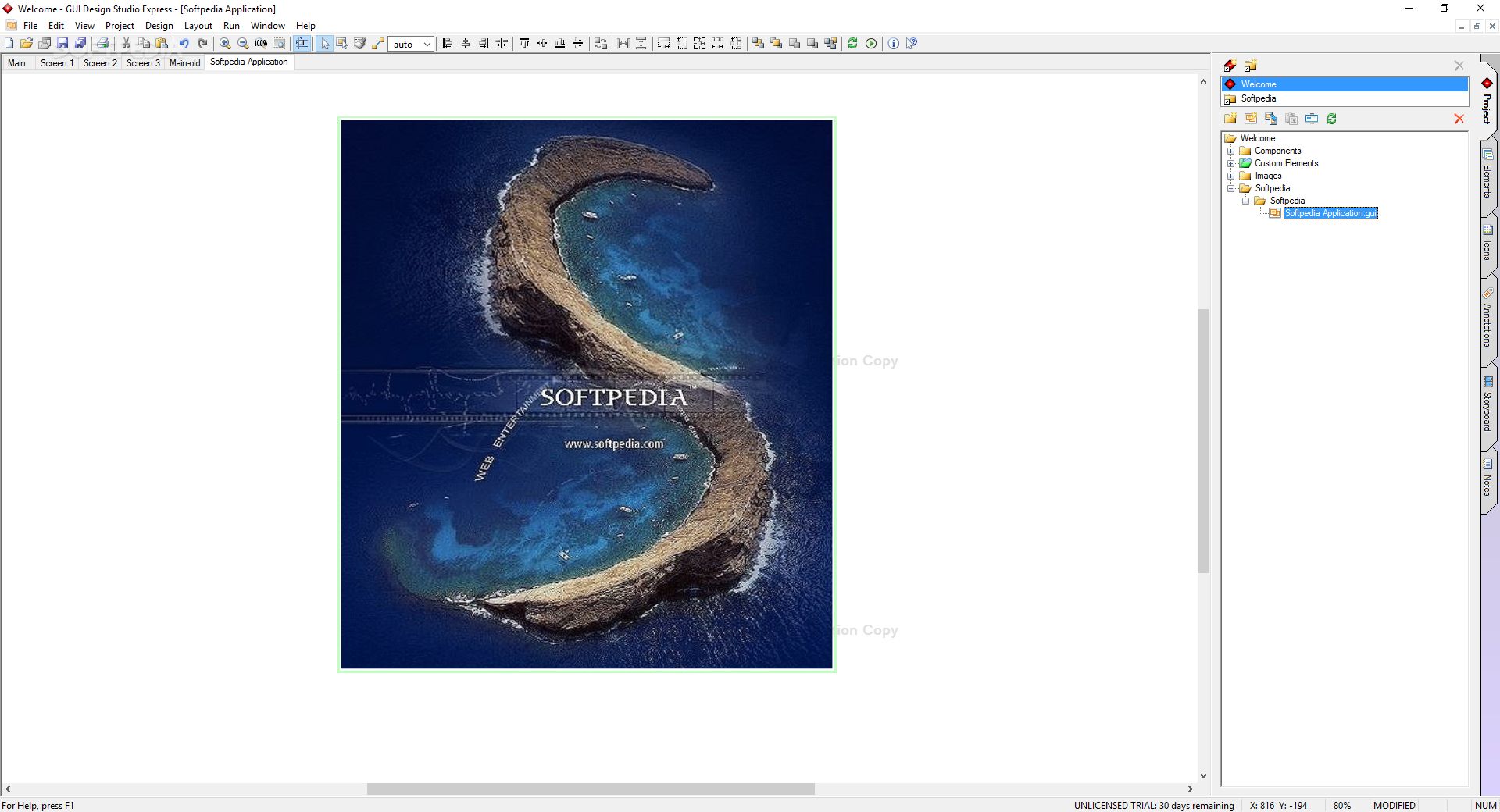Screen dimensions: 1500x812
Task: Collapse the top-level Softpedia folder
Action: click(1231, 188)
